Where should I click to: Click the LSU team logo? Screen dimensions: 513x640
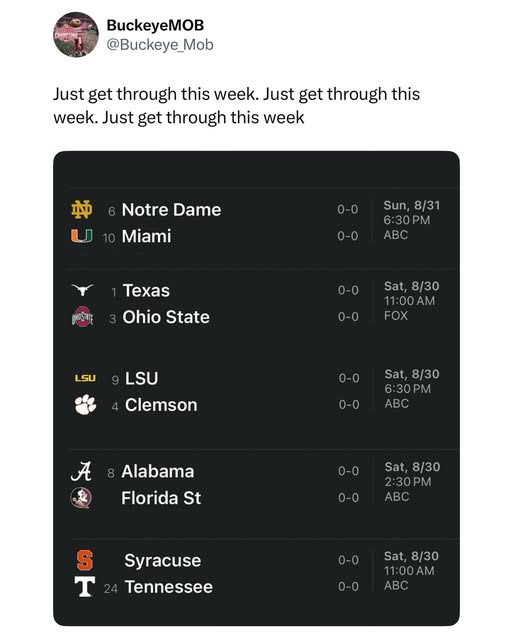[85, 378]
